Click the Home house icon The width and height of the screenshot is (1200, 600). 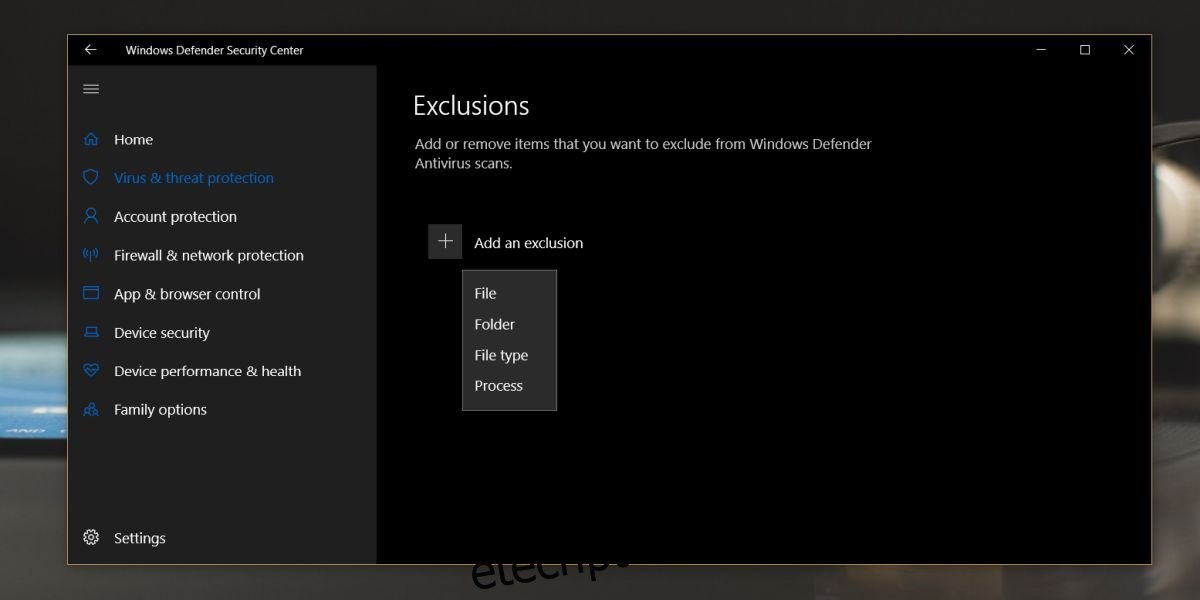(x=91, y=140)
